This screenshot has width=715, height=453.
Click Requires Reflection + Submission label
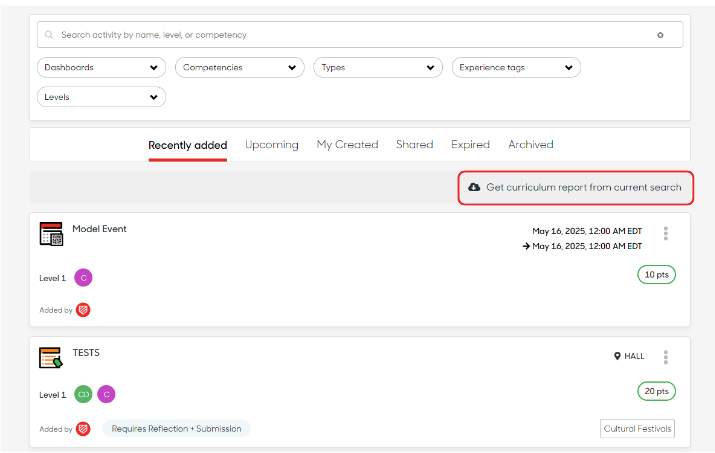click(176, 428)
